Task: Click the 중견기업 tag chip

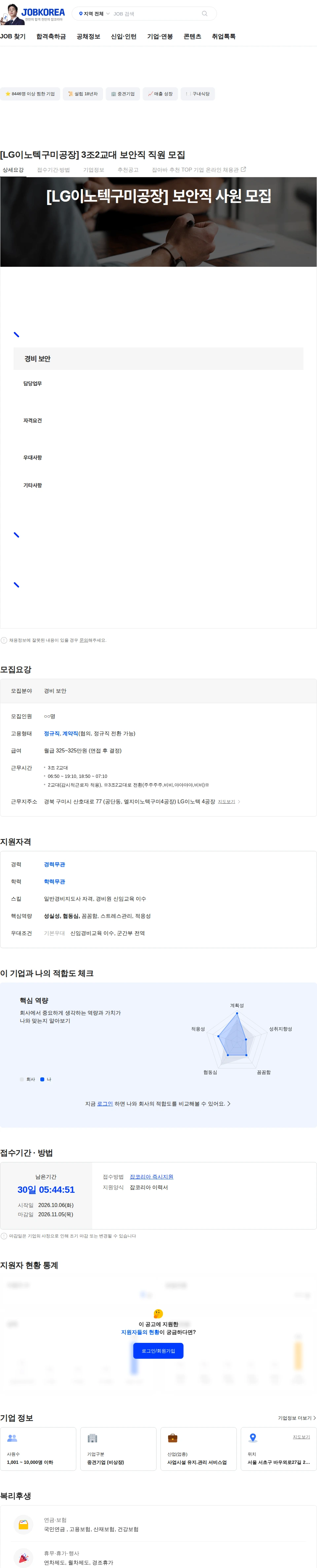Action: (122, 94)
